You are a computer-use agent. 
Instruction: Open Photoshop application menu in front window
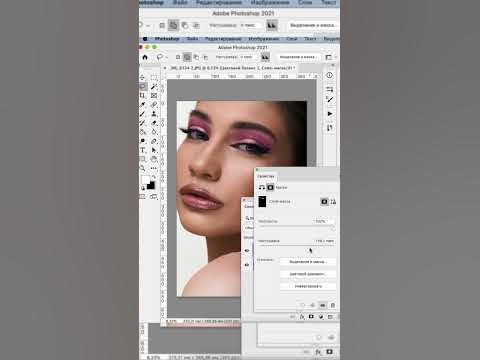[167, 39]
